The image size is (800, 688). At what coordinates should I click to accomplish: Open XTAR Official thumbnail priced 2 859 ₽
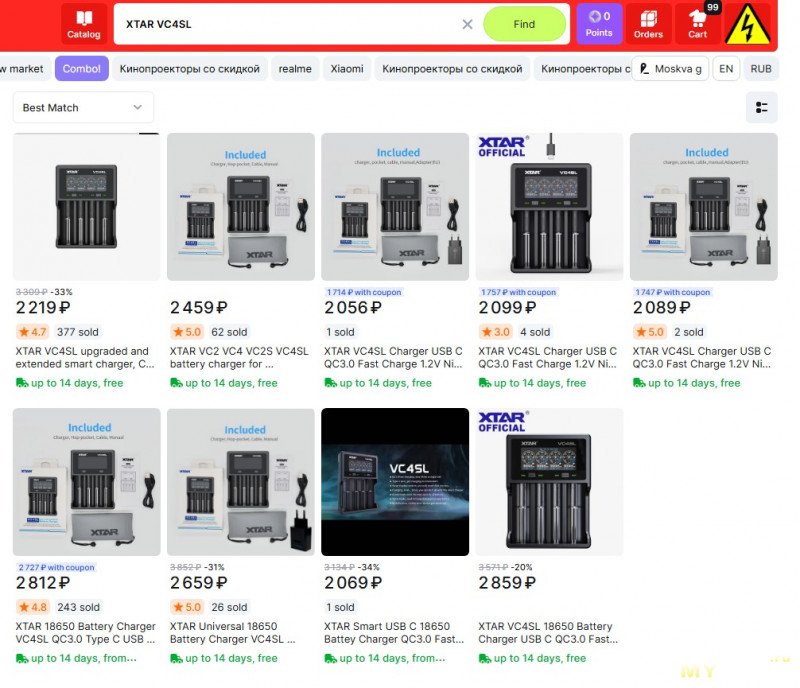tap(549, 482)
